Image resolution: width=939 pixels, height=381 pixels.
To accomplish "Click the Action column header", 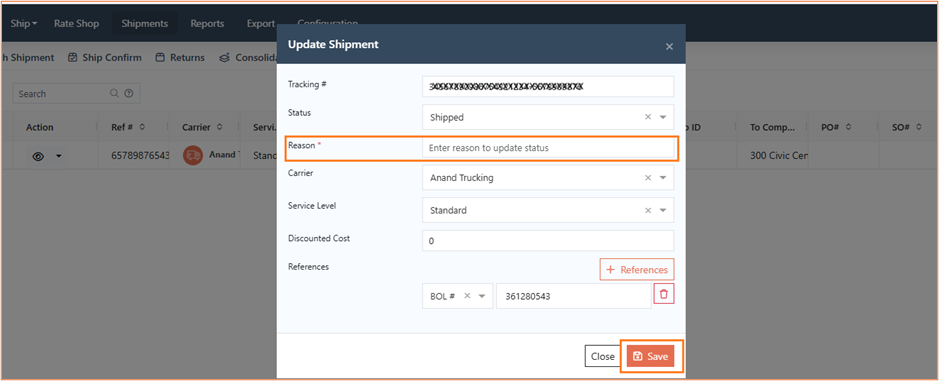I will [x=40, y=127].
